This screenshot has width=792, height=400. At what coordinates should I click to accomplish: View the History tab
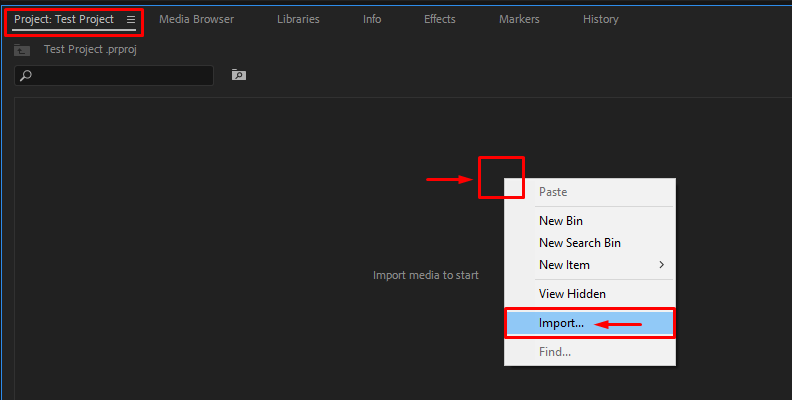(600, 19)
